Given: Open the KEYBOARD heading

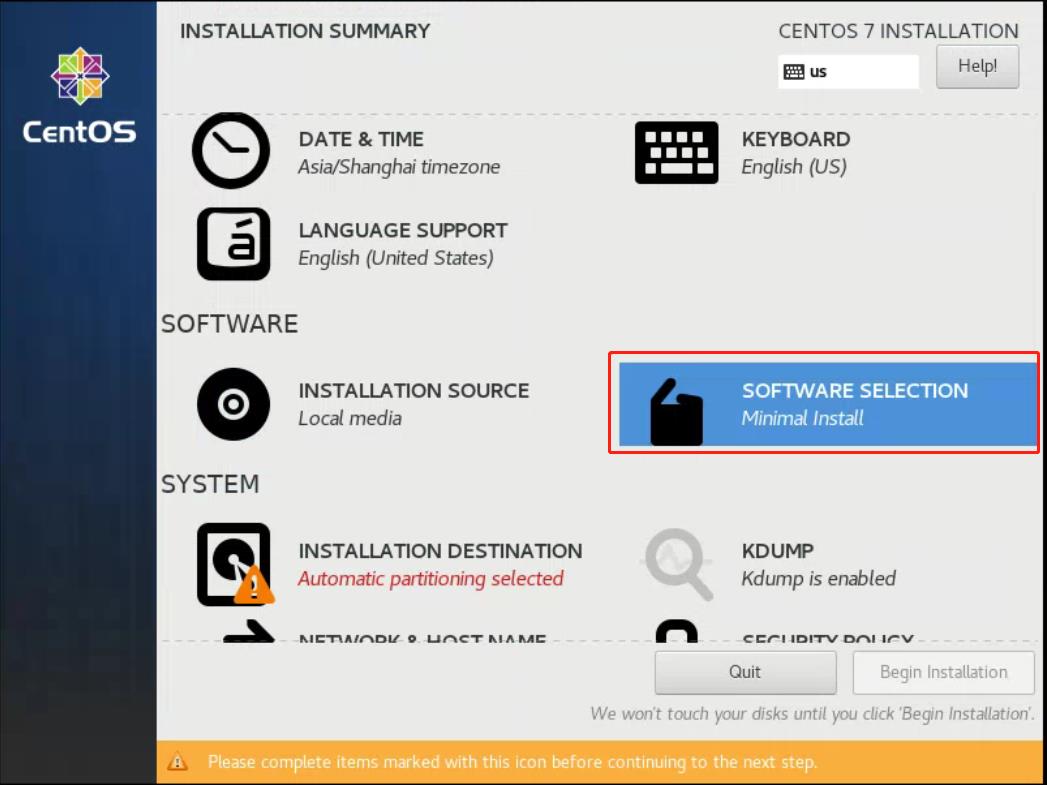Looking at the screenshot, I should click(x=796, y=139).
